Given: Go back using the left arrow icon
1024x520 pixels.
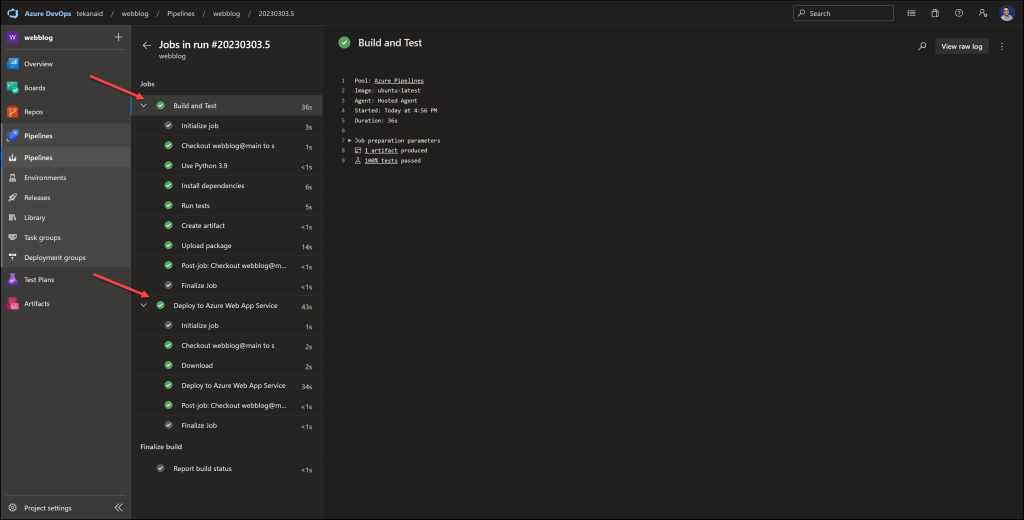Looking at the screenshot, I should point(146,45).
